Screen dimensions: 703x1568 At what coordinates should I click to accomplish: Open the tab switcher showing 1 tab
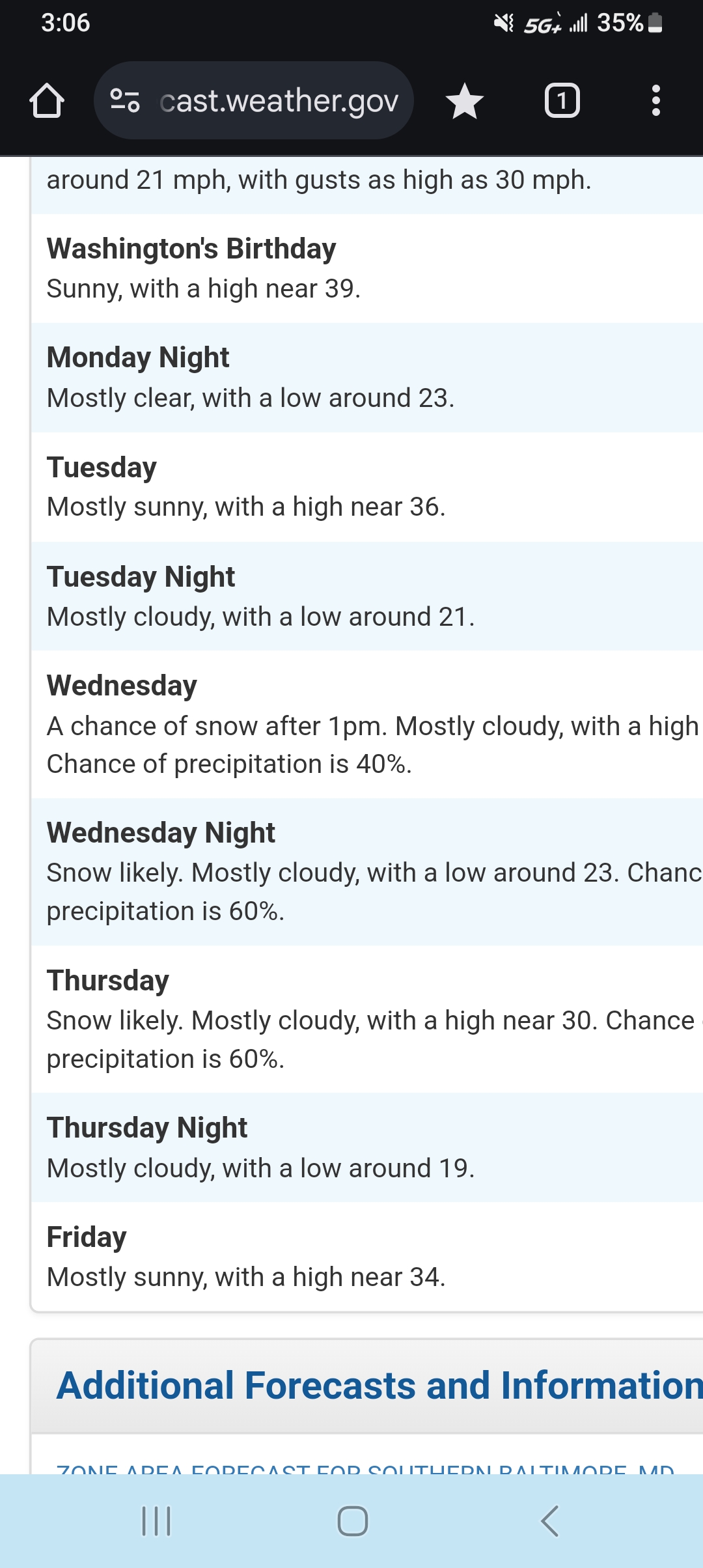coord(562,101)
